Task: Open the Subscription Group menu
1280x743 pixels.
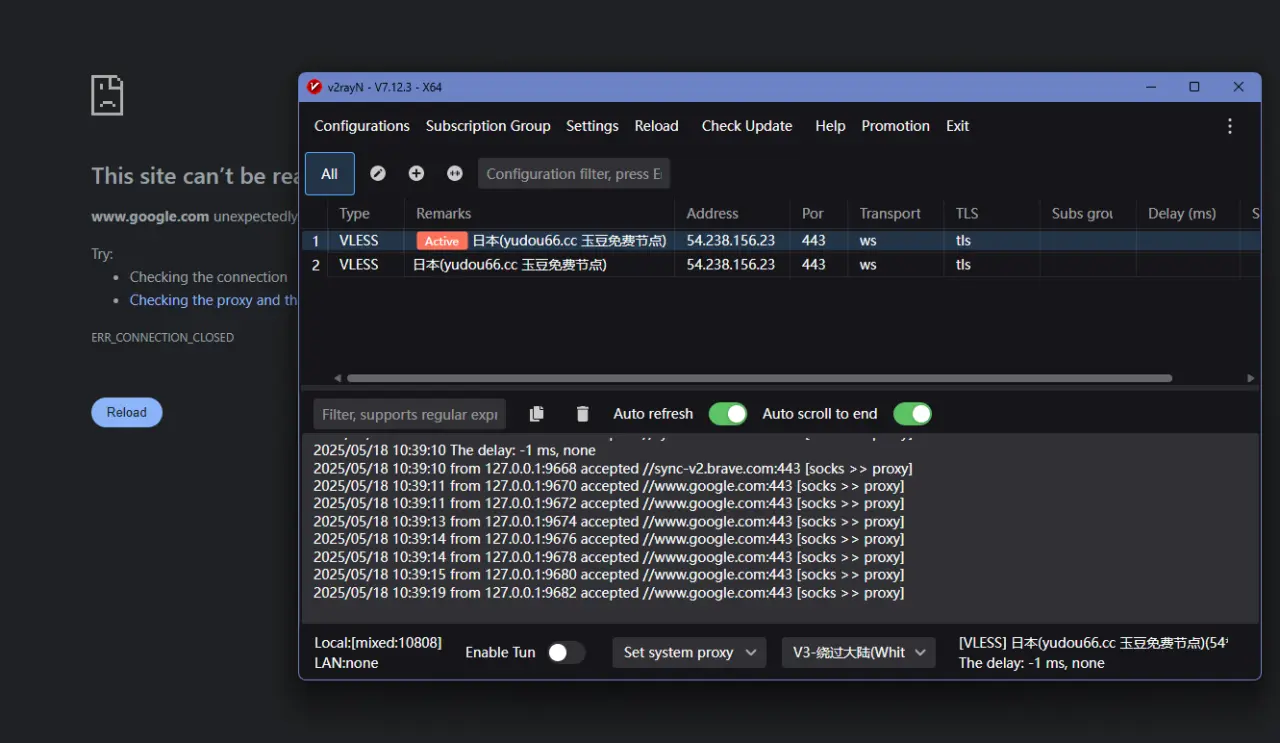Action: click(488, 126)
